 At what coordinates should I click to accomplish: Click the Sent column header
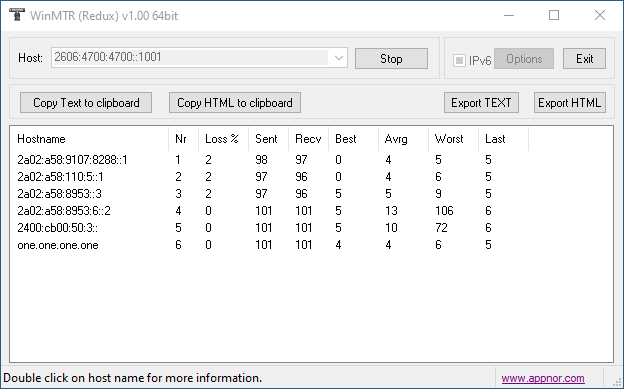[269, 139]
